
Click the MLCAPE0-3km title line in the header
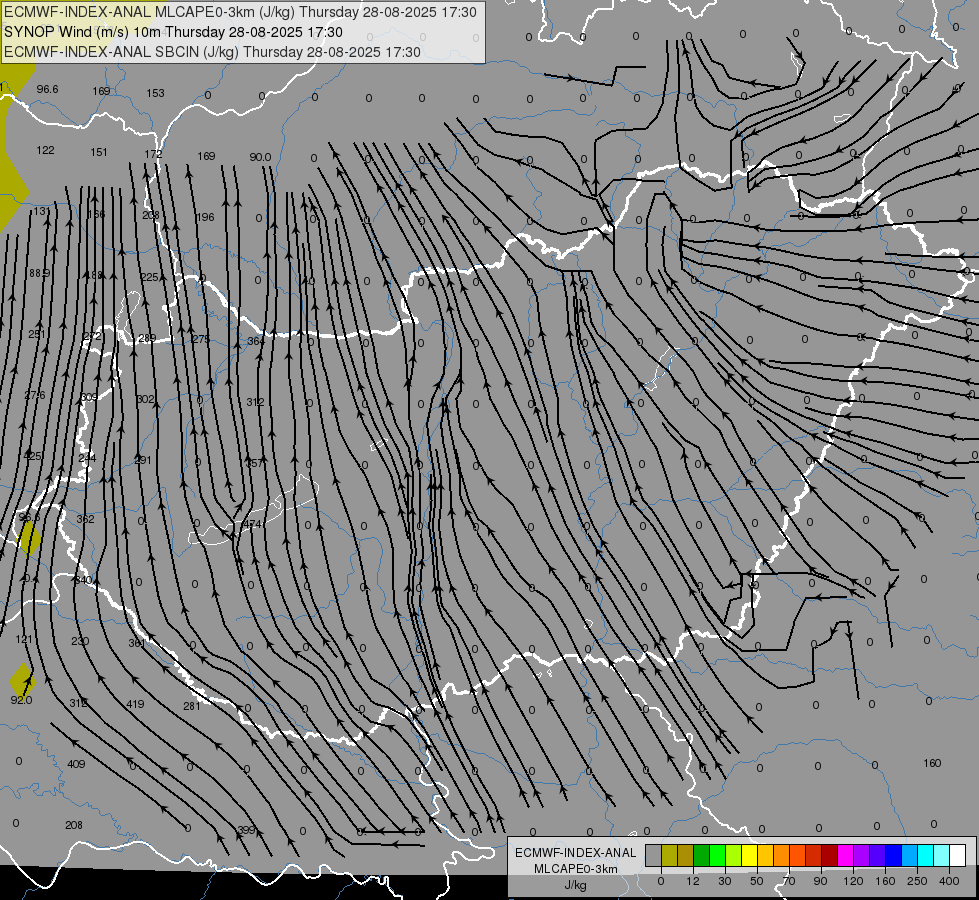click(240, 12)
